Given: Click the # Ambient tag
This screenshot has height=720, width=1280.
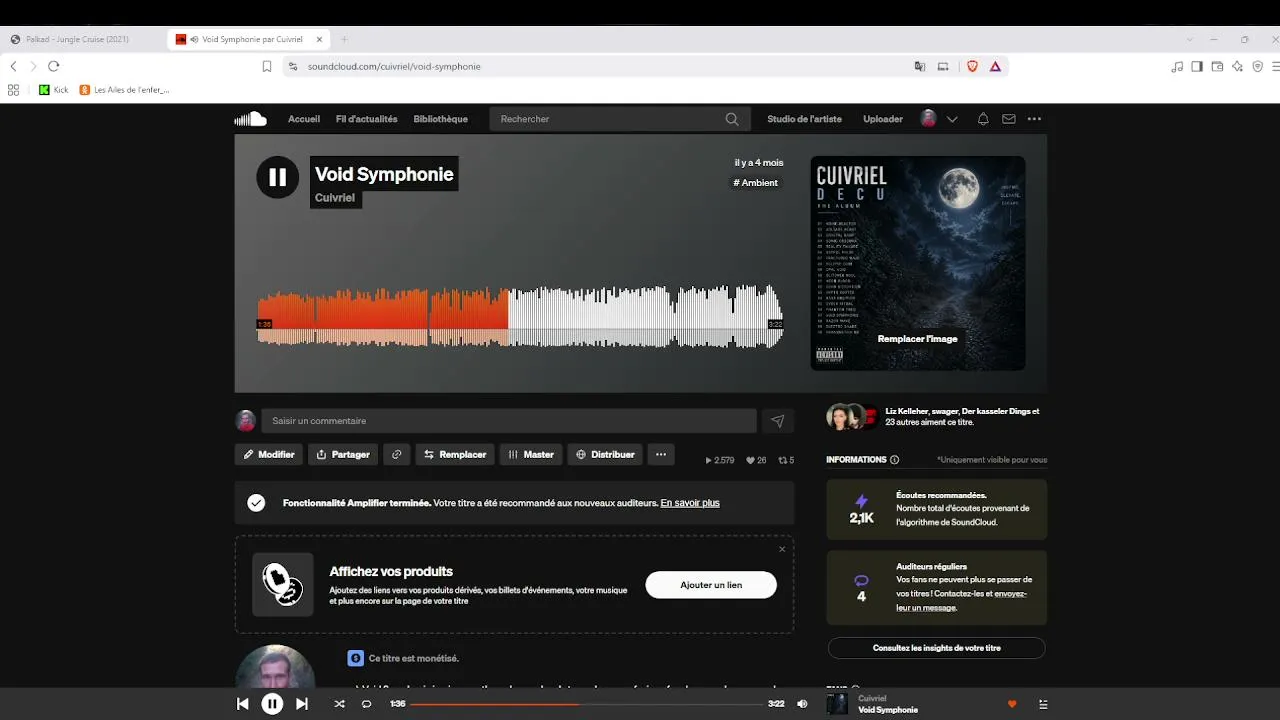Looking at the screenshot, I should click(755, 183).
